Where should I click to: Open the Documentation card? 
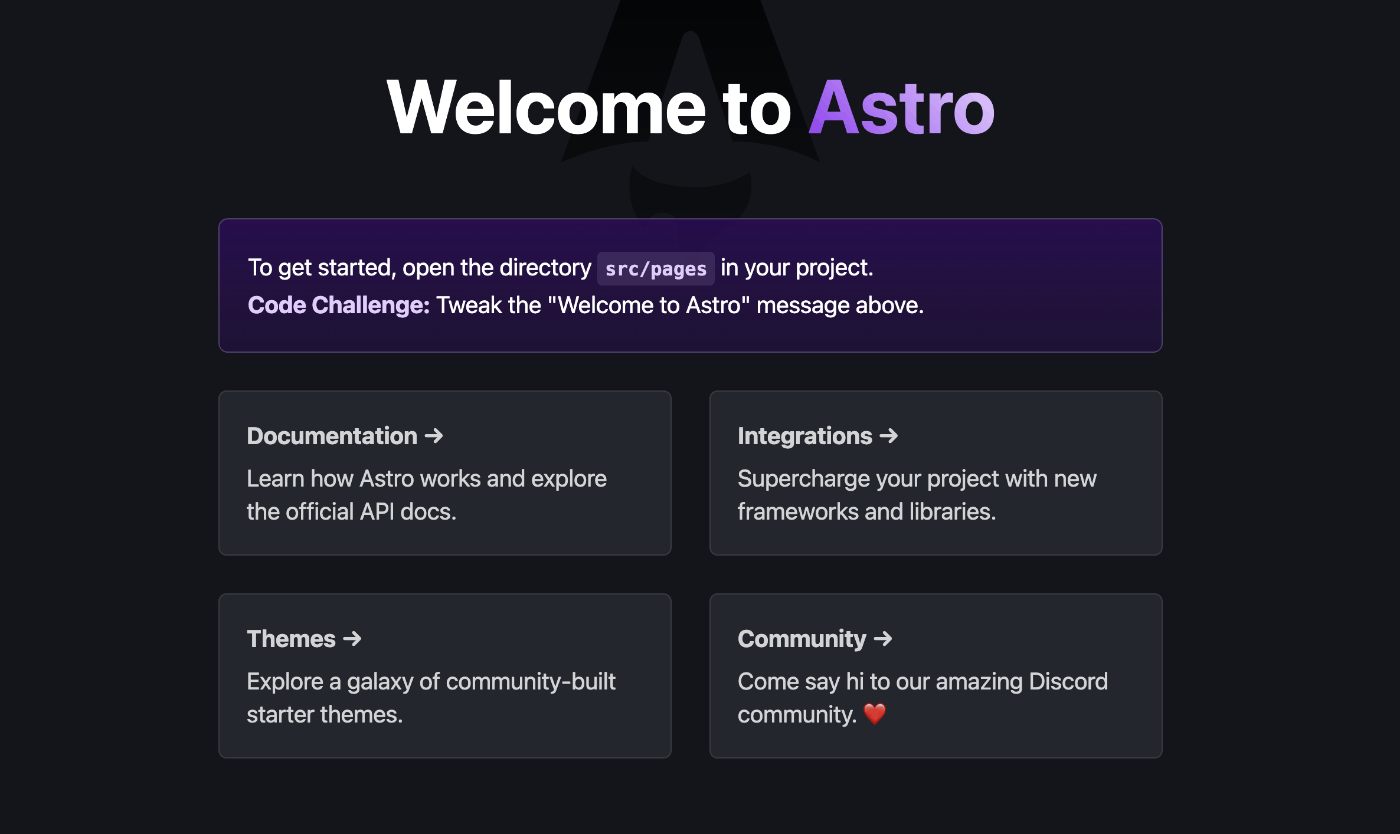point(445,473)
